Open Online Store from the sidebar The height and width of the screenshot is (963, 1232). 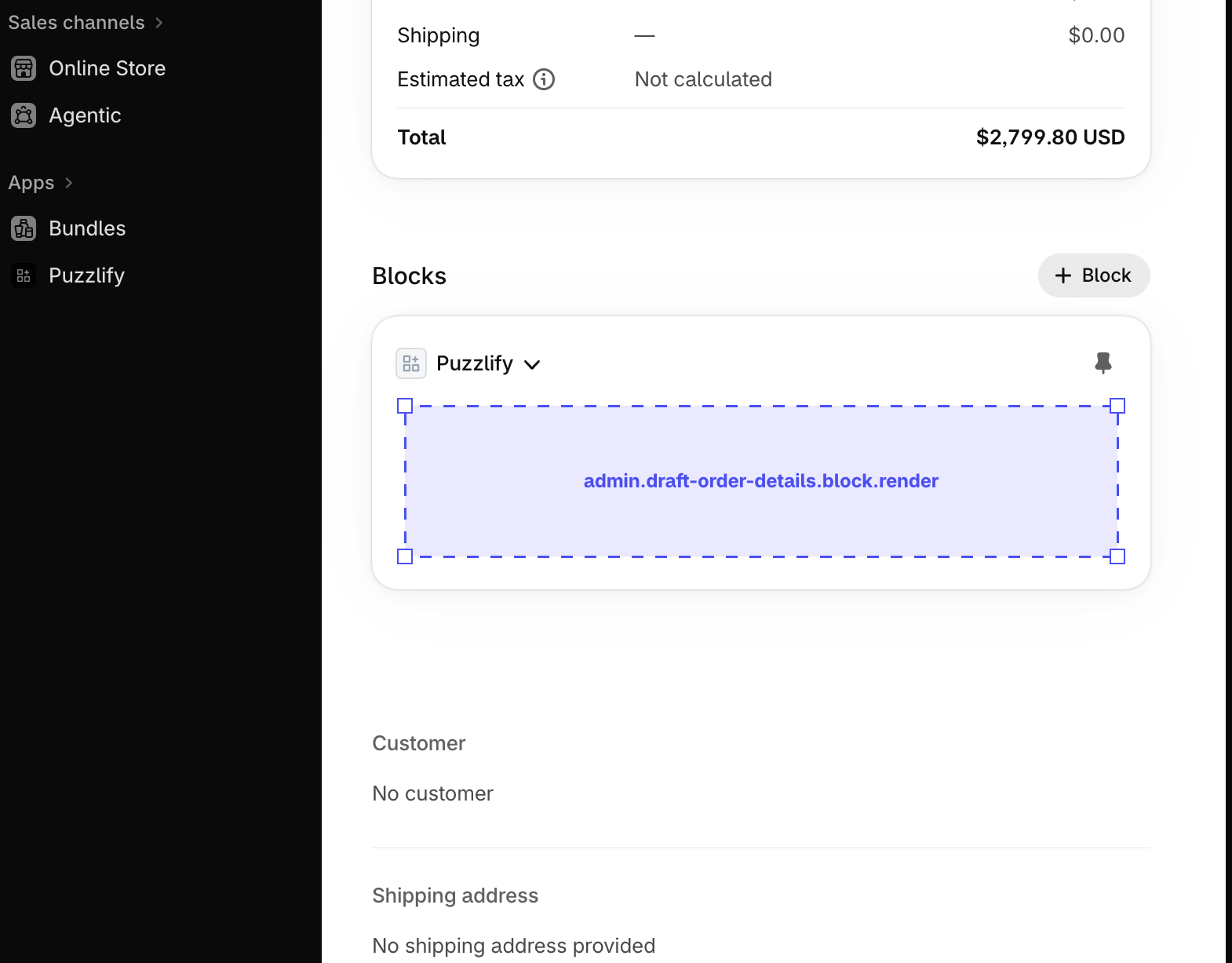pyautogui.click(x=108, y=68)
